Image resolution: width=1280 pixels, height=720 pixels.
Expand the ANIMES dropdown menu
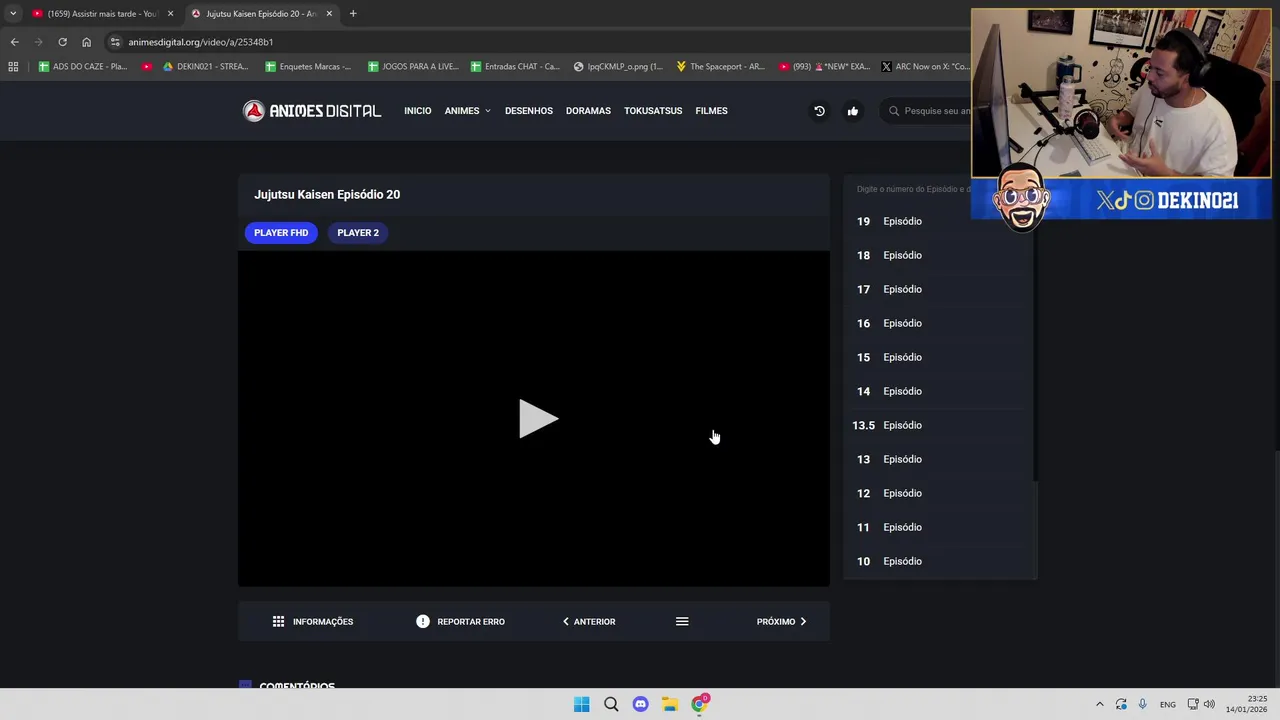tap(468, 111)
